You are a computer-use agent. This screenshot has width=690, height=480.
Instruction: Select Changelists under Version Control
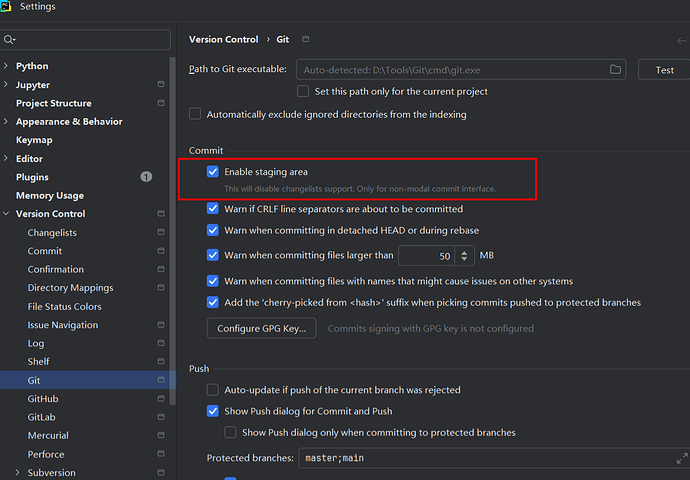click(x=52, y=232)
